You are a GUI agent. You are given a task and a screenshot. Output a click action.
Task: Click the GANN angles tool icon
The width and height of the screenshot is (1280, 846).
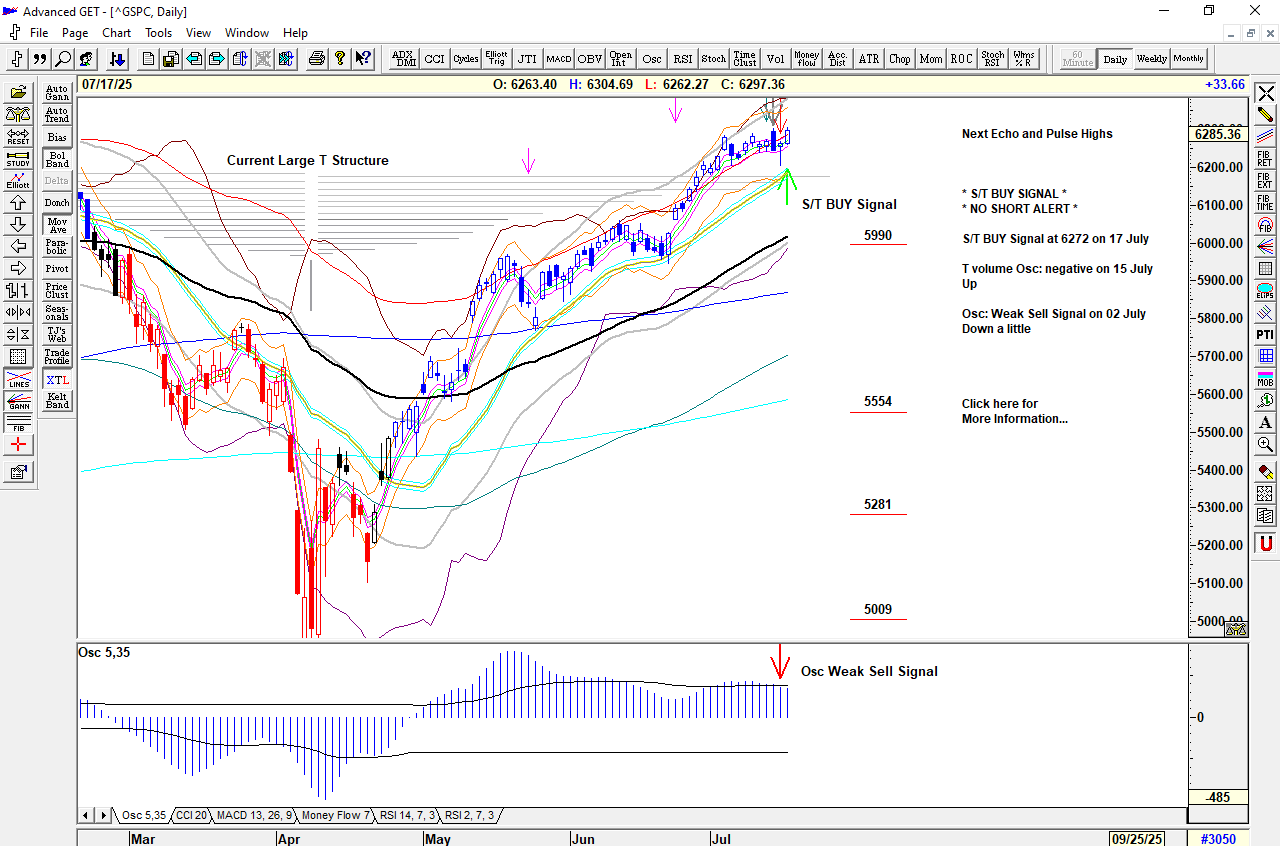pos(18,402)
